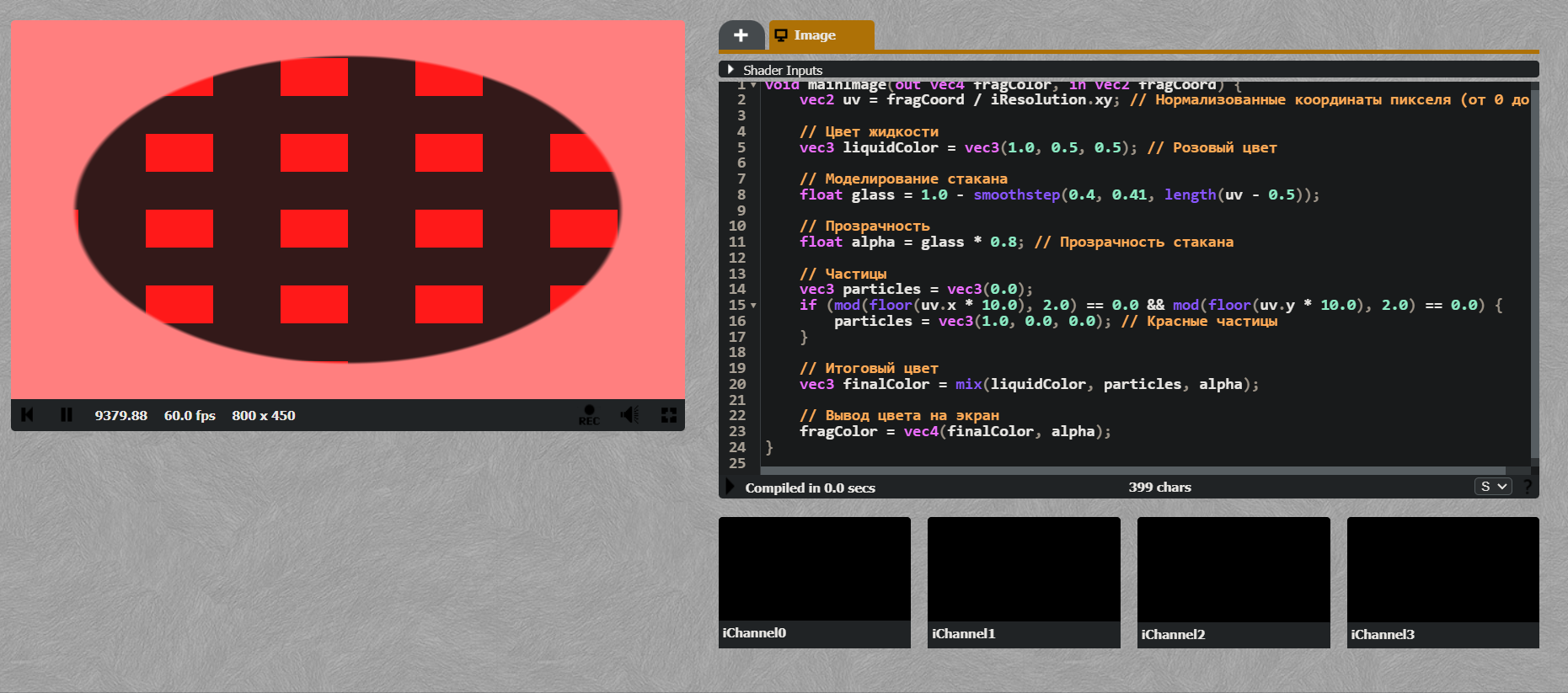
Task: Open the editor font size dropdown
Action: (1492, 487)
